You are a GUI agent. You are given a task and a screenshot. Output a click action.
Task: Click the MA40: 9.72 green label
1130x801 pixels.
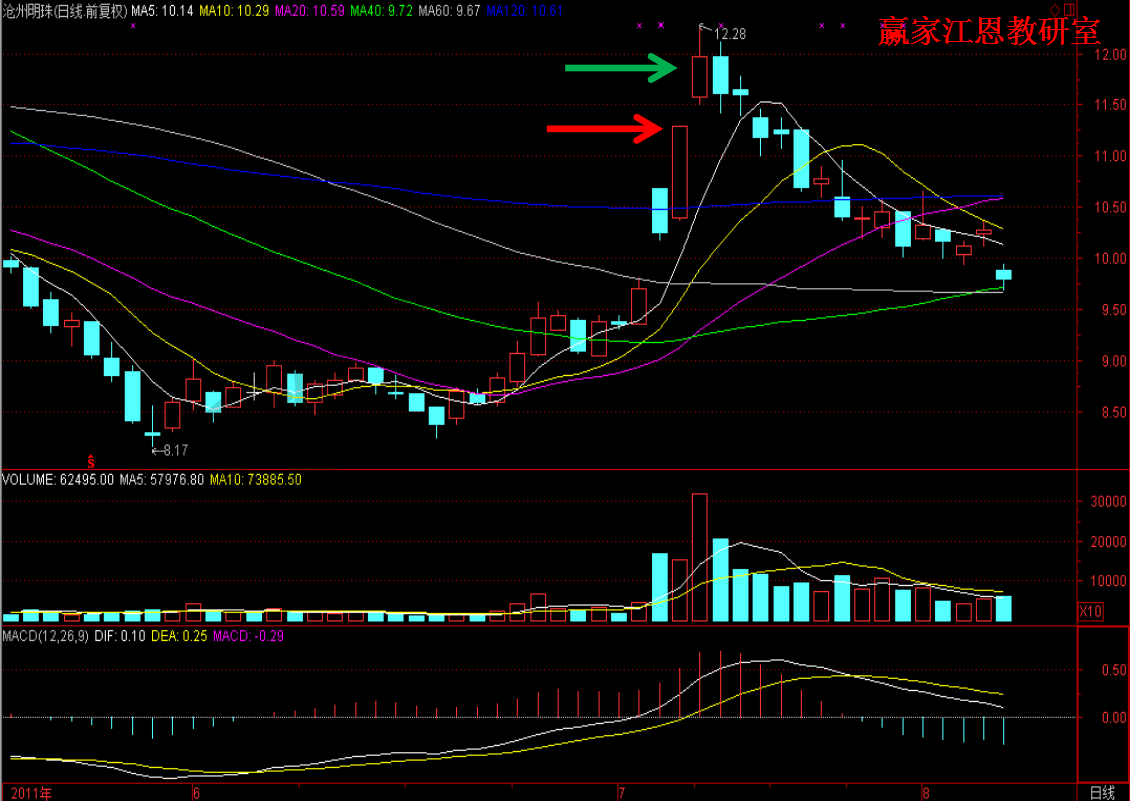coord(381,10)
